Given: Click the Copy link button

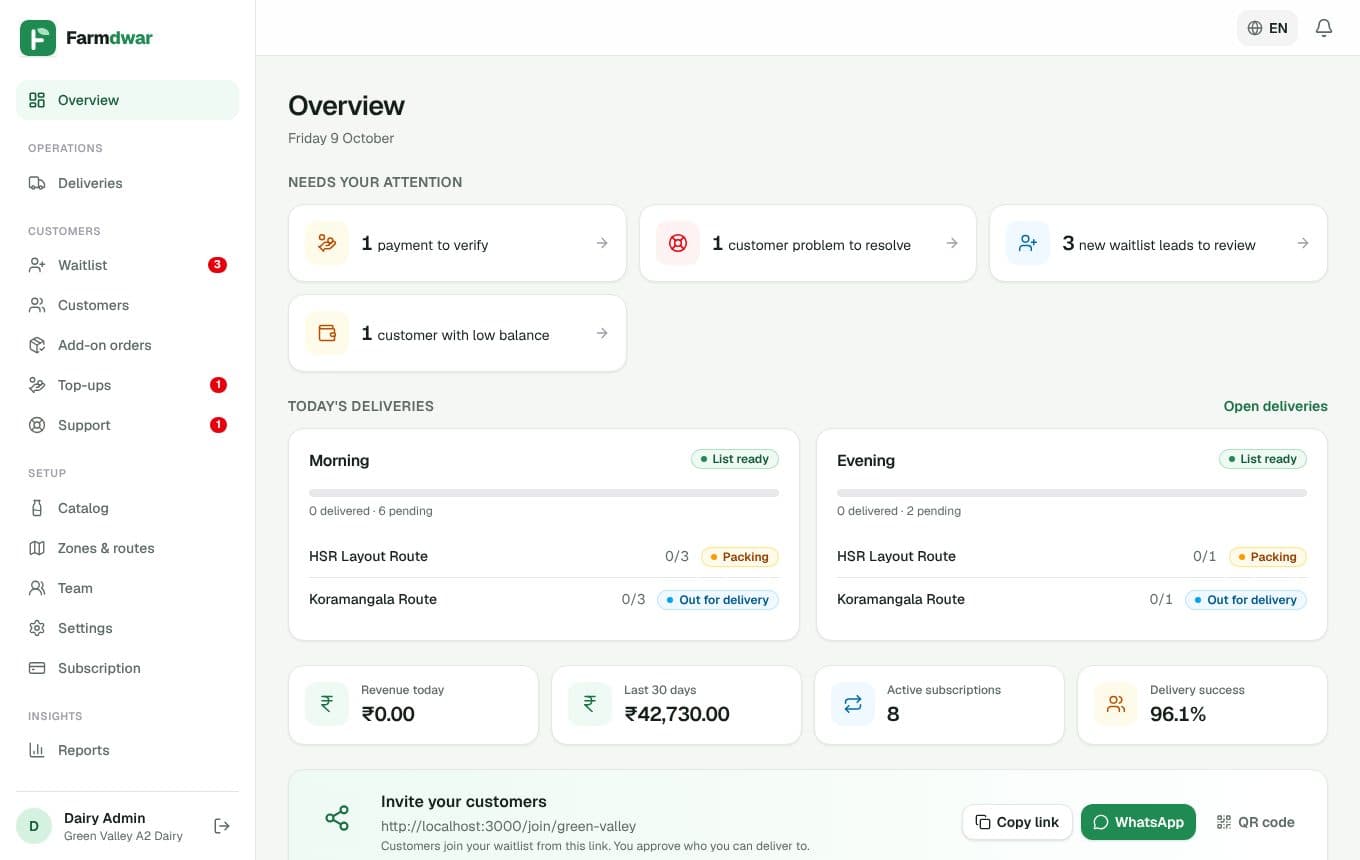Looking at the screenshot, I should coord(1017,822).
